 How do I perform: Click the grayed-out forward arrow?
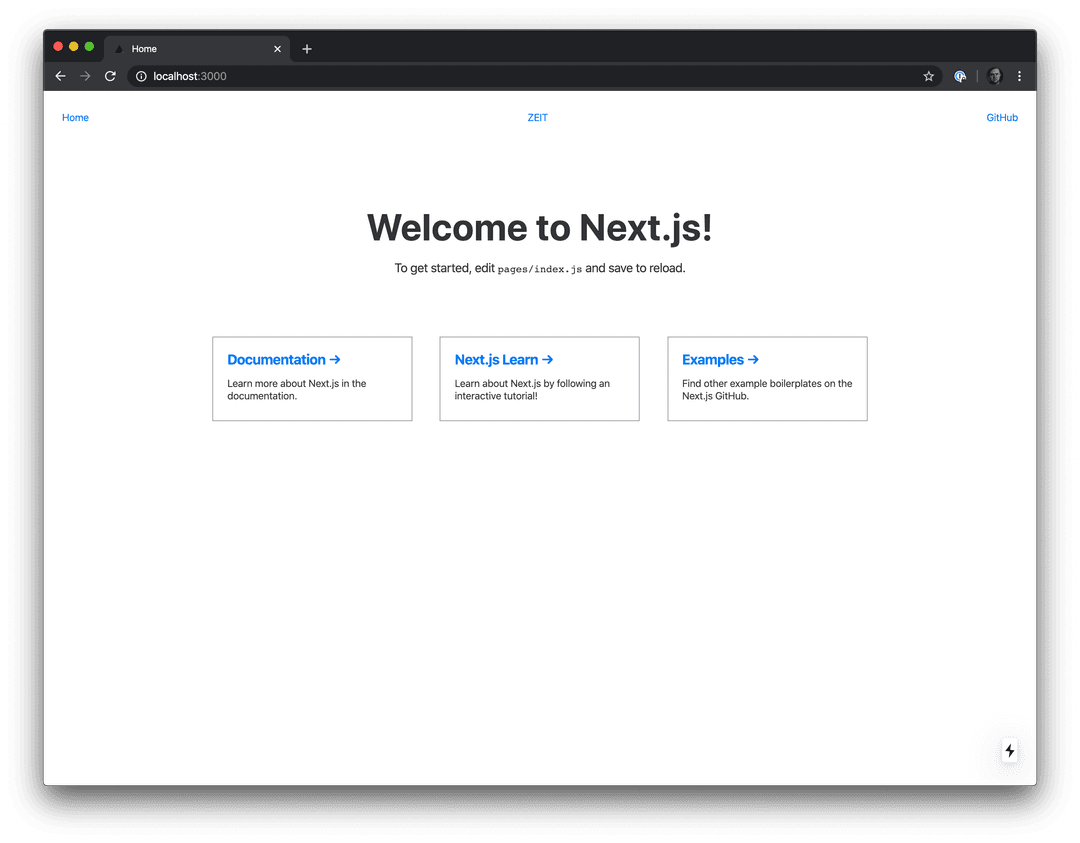85,76
